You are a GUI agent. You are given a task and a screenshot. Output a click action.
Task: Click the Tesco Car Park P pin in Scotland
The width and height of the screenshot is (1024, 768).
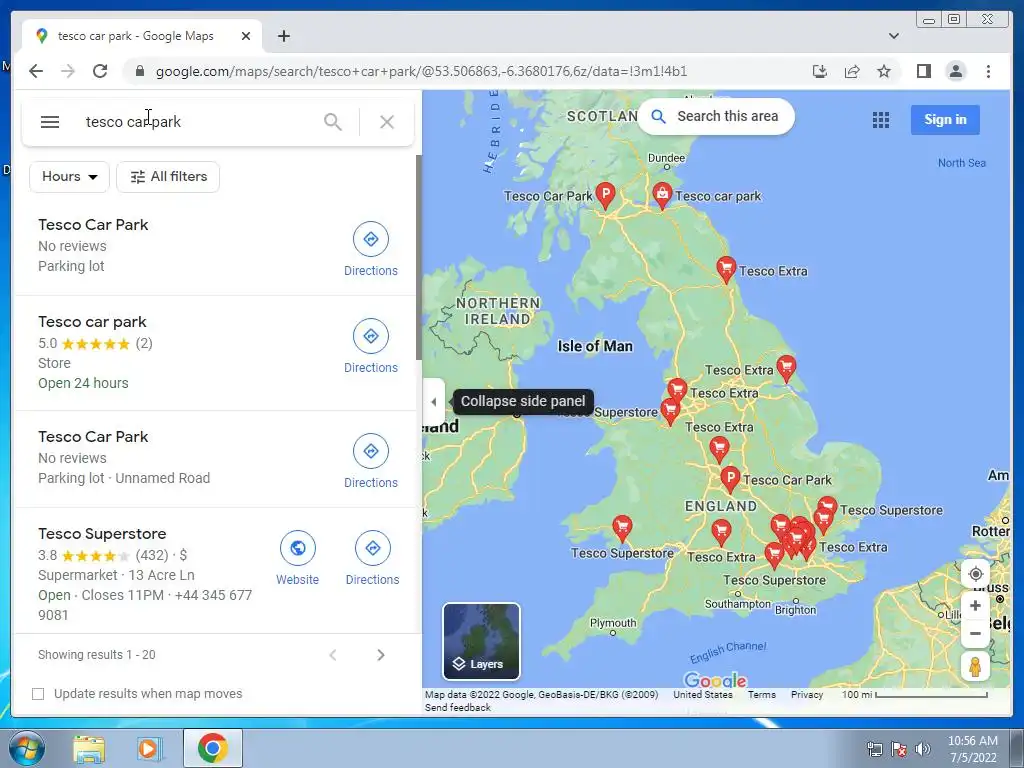[605, 195]
